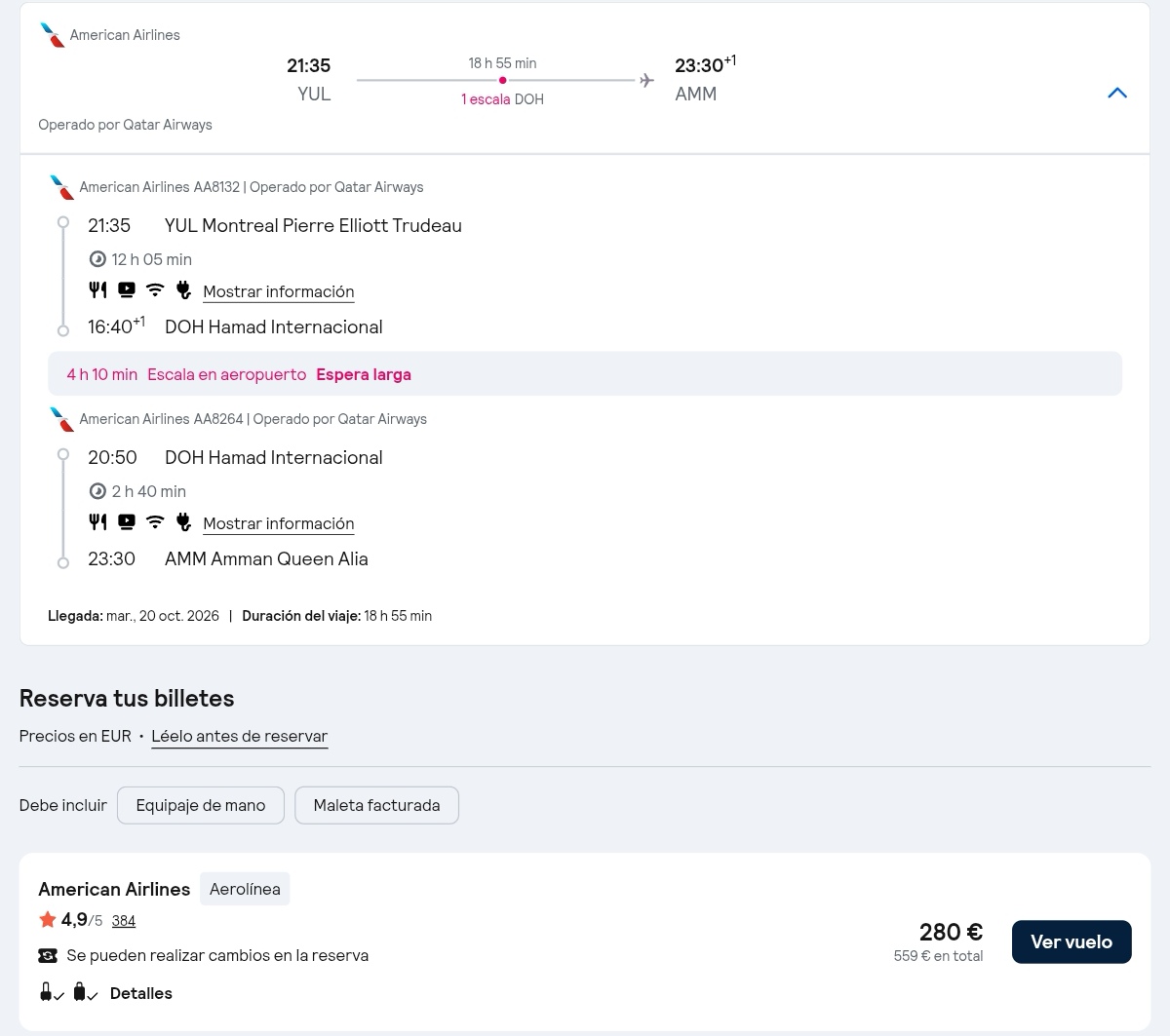Click the entertainment icon on DOH–AMM segment
Image resolution: width=1170 pixels, height=1036 pixels.
[x=127, y=521]
